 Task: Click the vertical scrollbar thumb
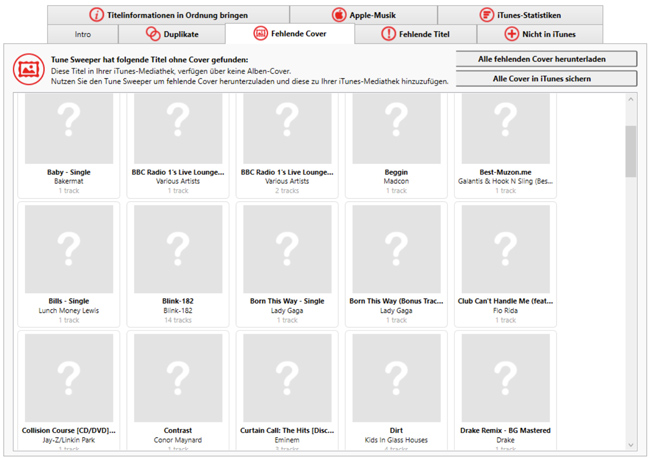click(631, 151)
